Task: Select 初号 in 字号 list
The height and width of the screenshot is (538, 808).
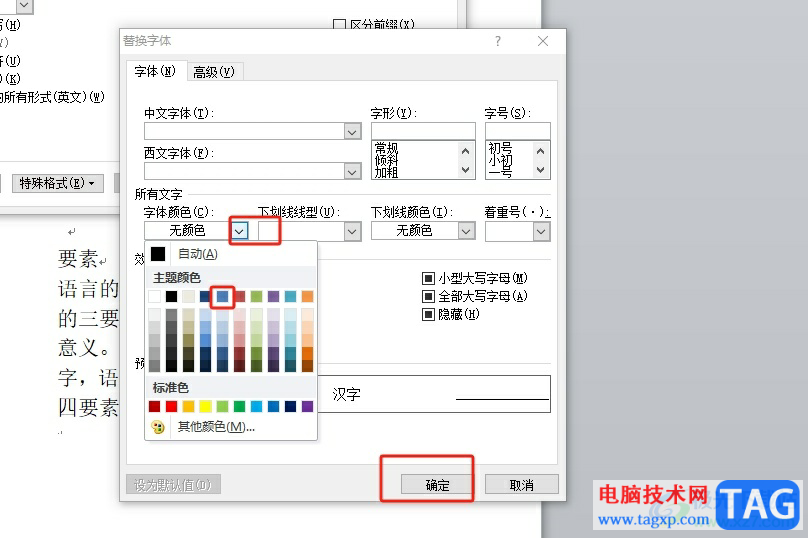Action: (x=500, y=148)
